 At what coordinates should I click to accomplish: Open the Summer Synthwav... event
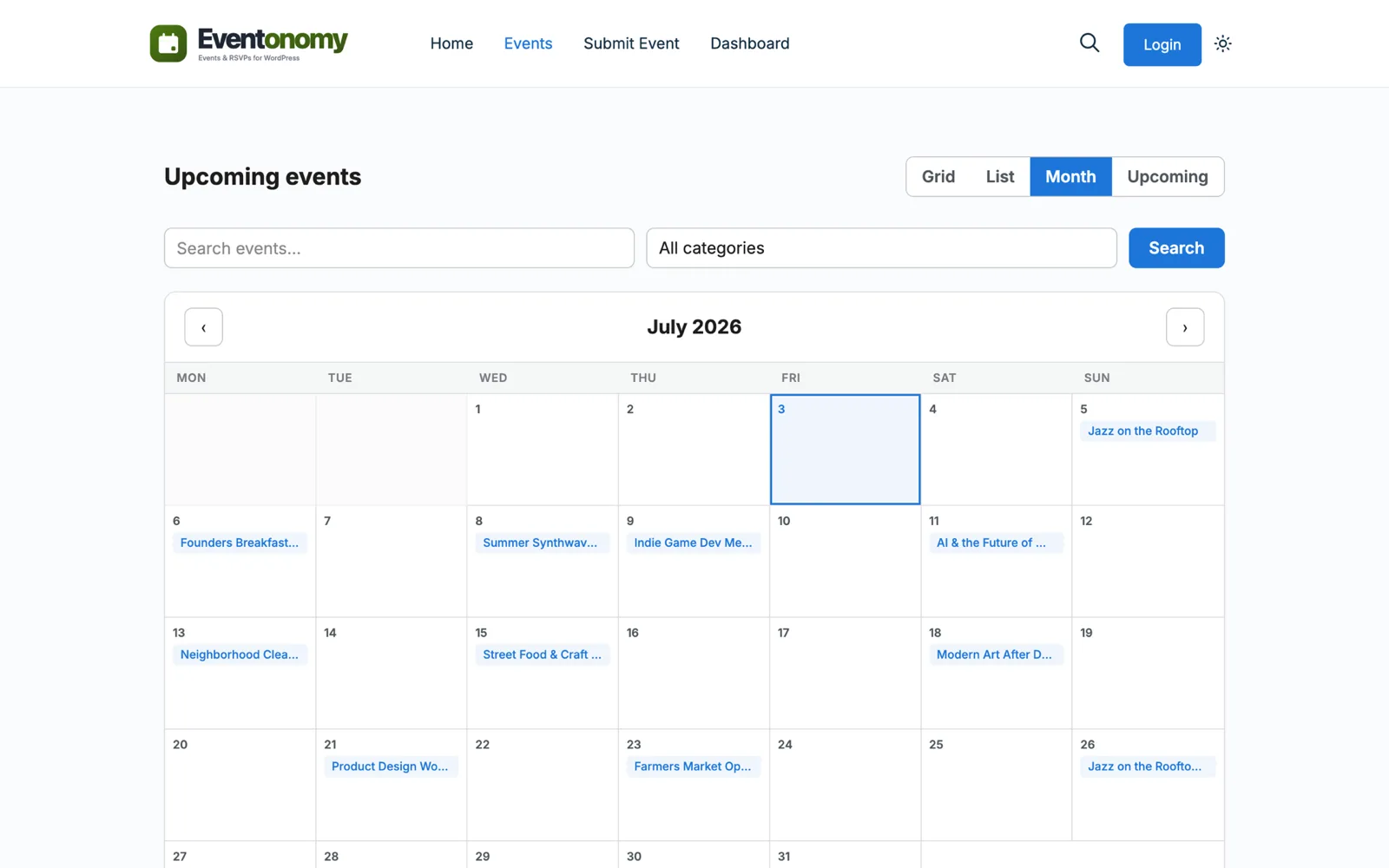coord(542,542)
